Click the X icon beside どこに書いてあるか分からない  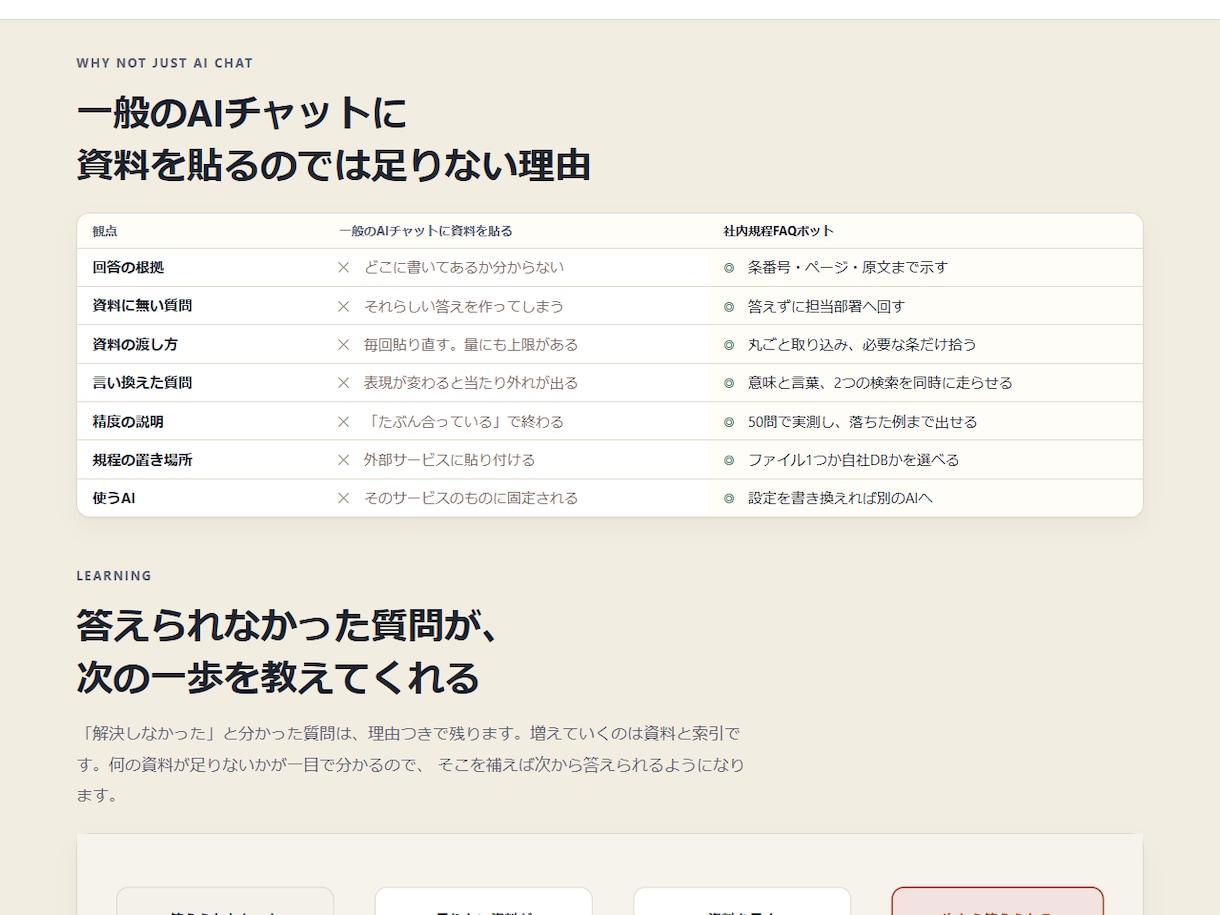pos(343,267)
